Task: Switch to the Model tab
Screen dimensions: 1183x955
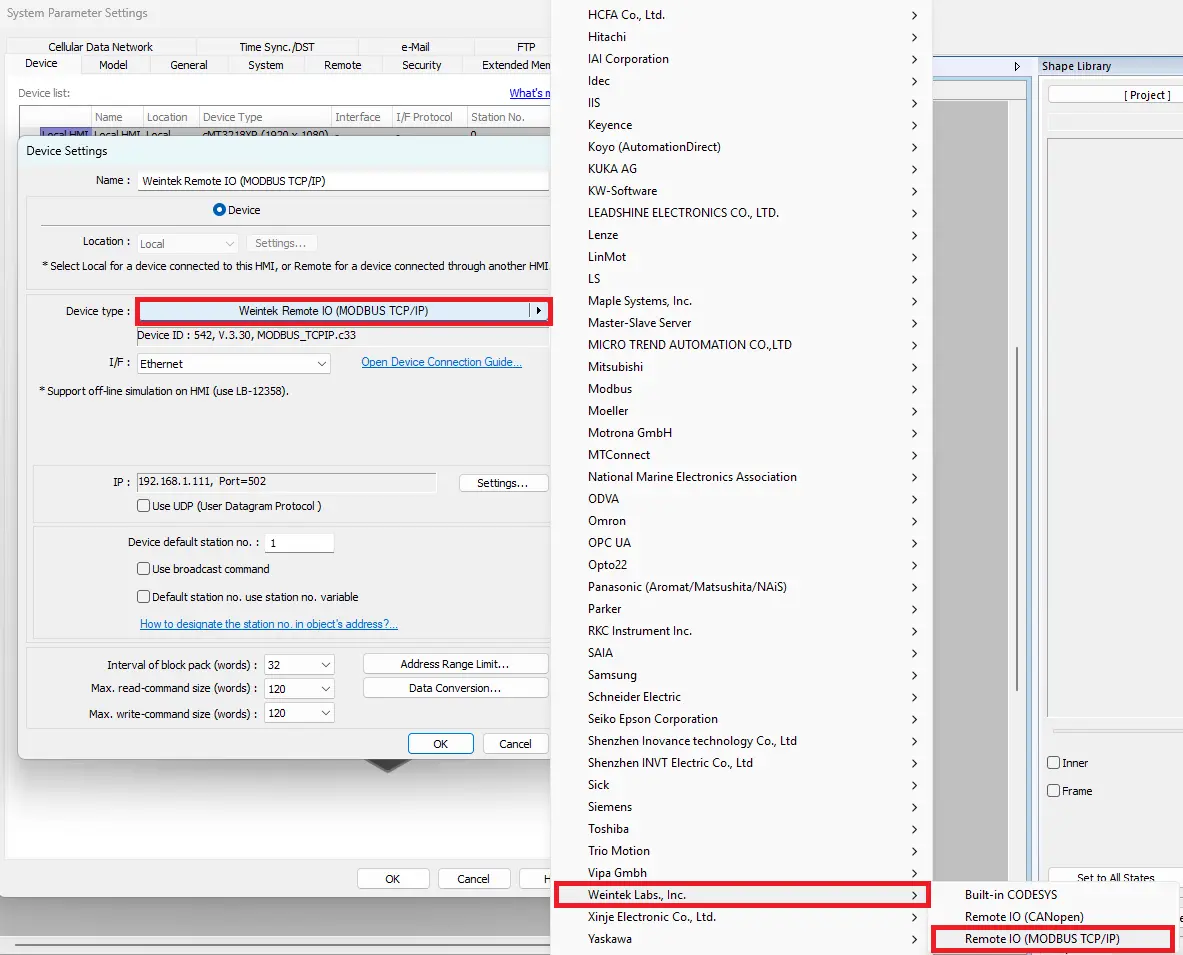Action: (x=114, y=64)
